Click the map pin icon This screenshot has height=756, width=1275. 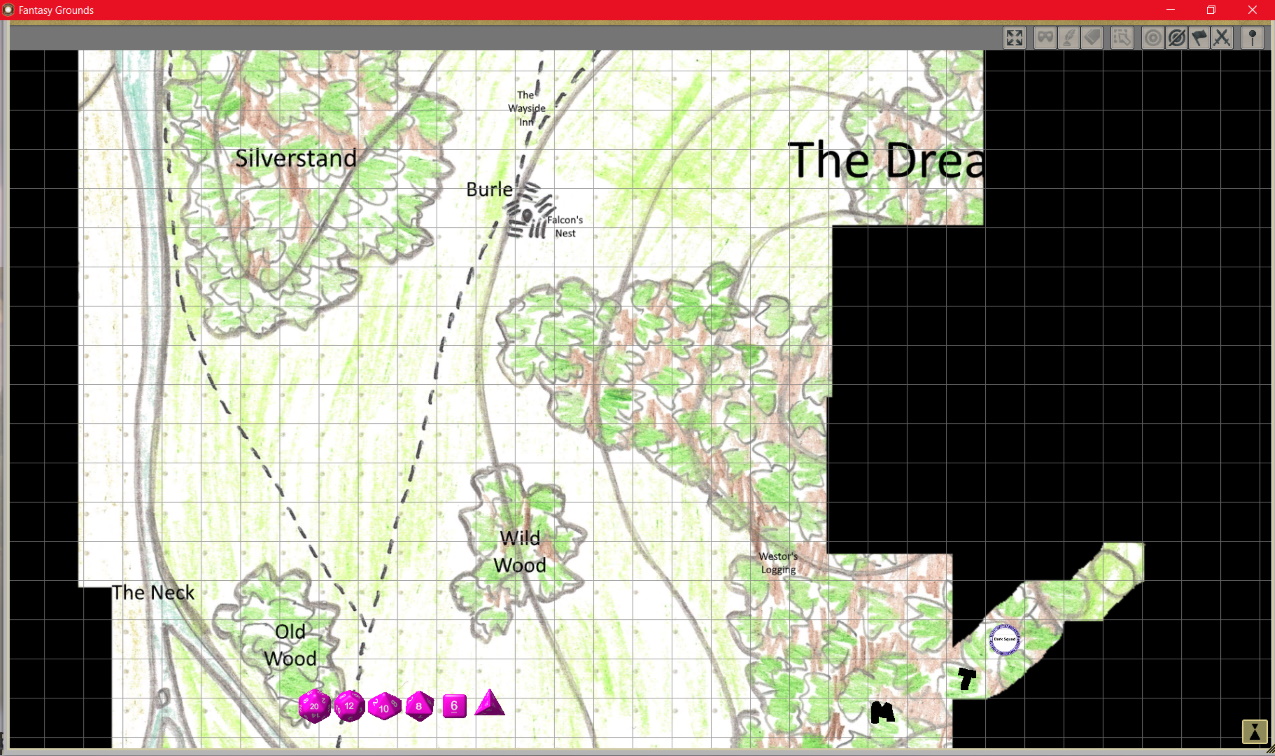click(1252, 38)
